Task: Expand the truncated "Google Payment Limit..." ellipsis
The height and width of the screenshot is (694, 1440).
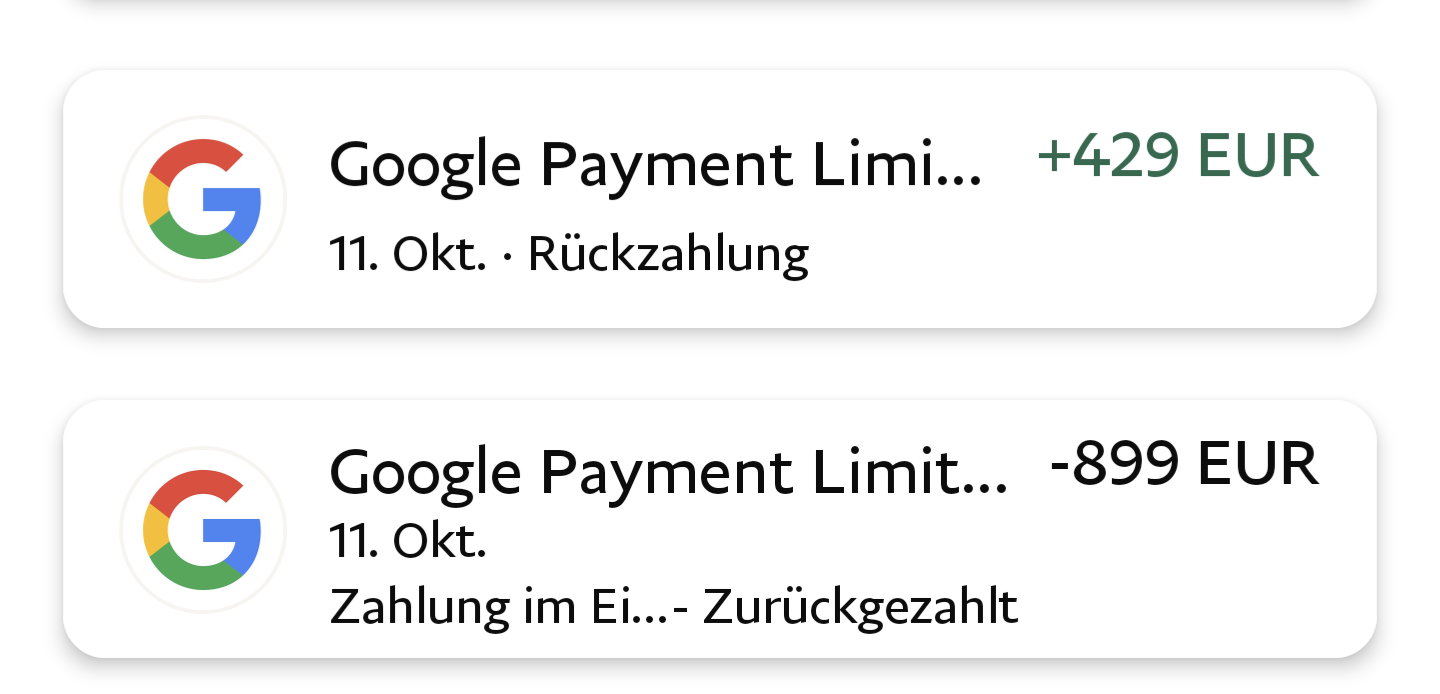Action: tap(988, 487)
